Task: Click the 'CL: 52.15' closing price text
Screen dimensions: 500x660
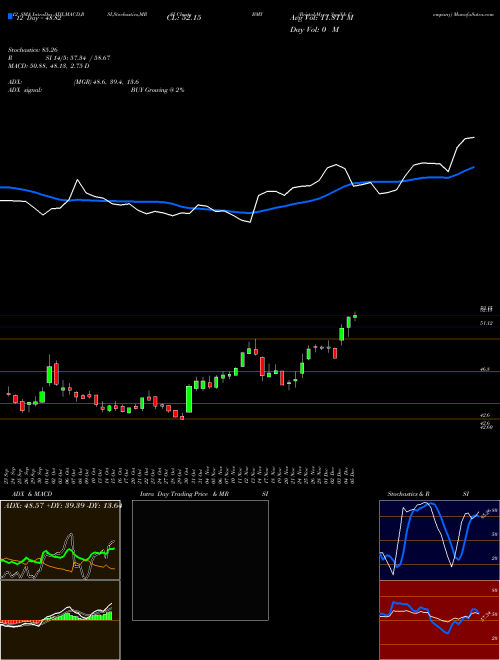Action: [184, 18]
